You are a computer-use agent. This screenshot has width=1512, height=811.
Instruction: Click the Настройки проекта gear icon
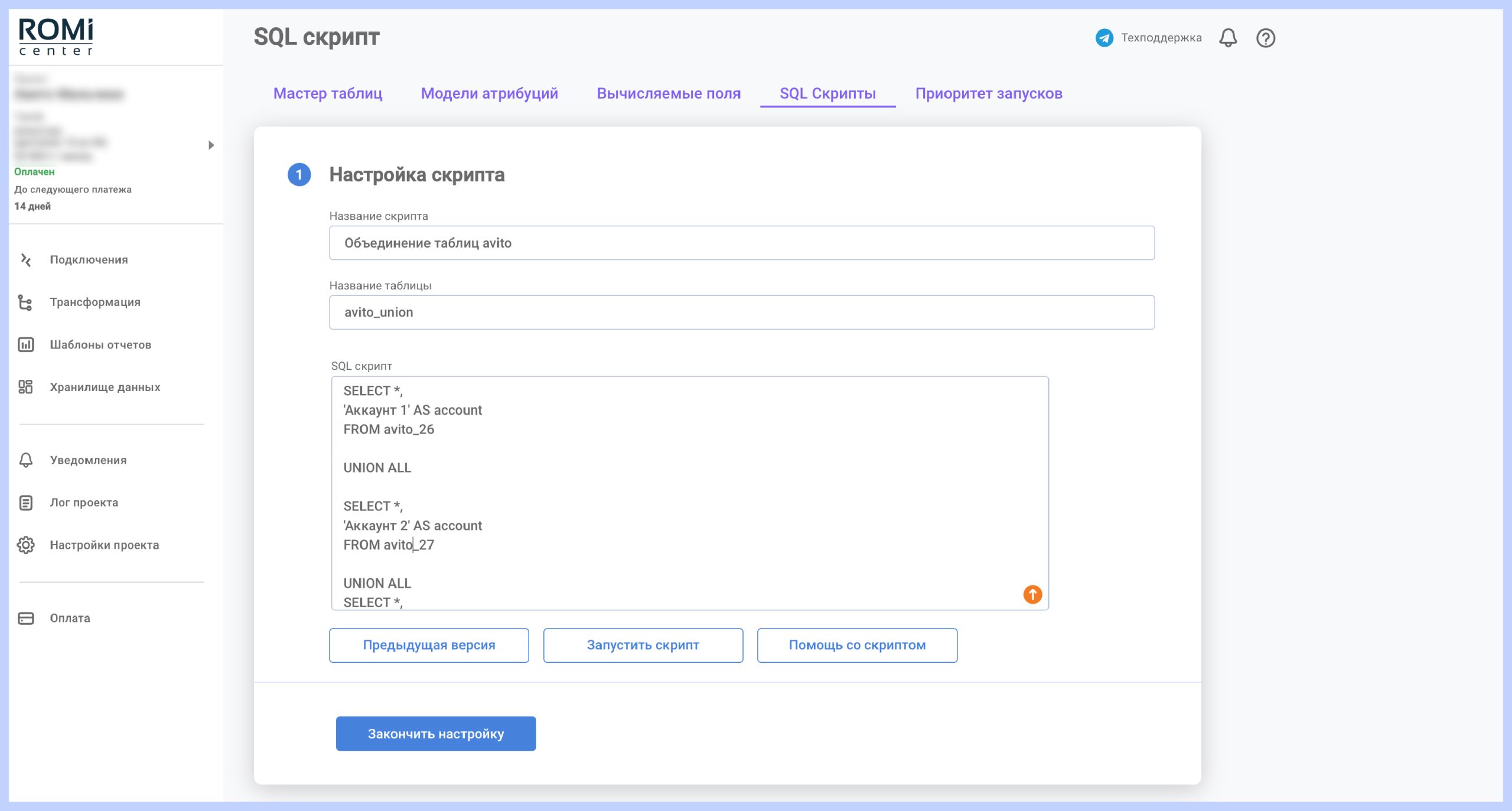tap(26, 545)
